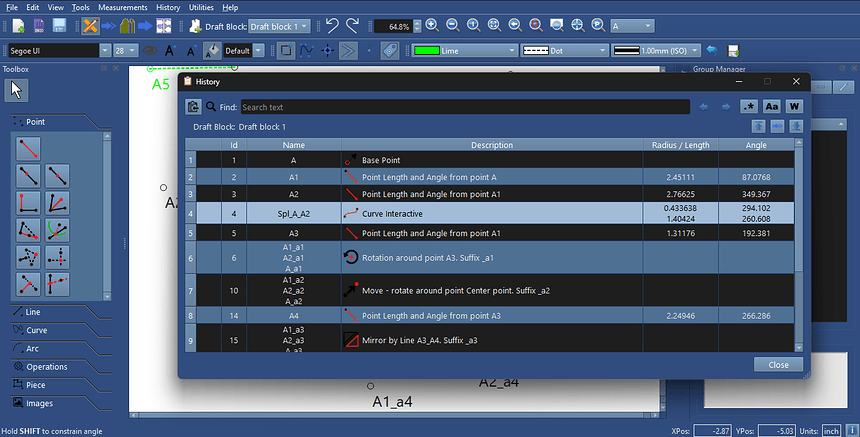Screen dimensions: 860x437
Task: Click the info icon in status bar
Action: tap(850, 430)
